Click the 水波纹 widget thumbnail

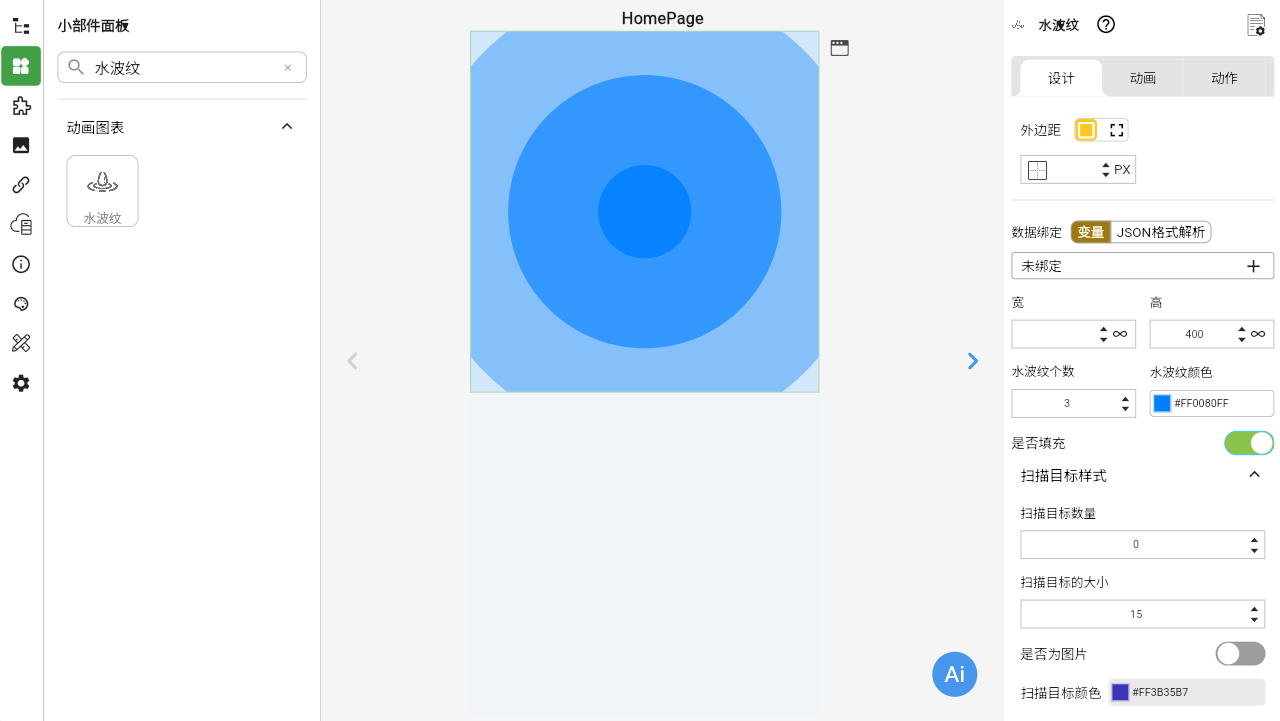pyautogui.click(x=102, y=191)
